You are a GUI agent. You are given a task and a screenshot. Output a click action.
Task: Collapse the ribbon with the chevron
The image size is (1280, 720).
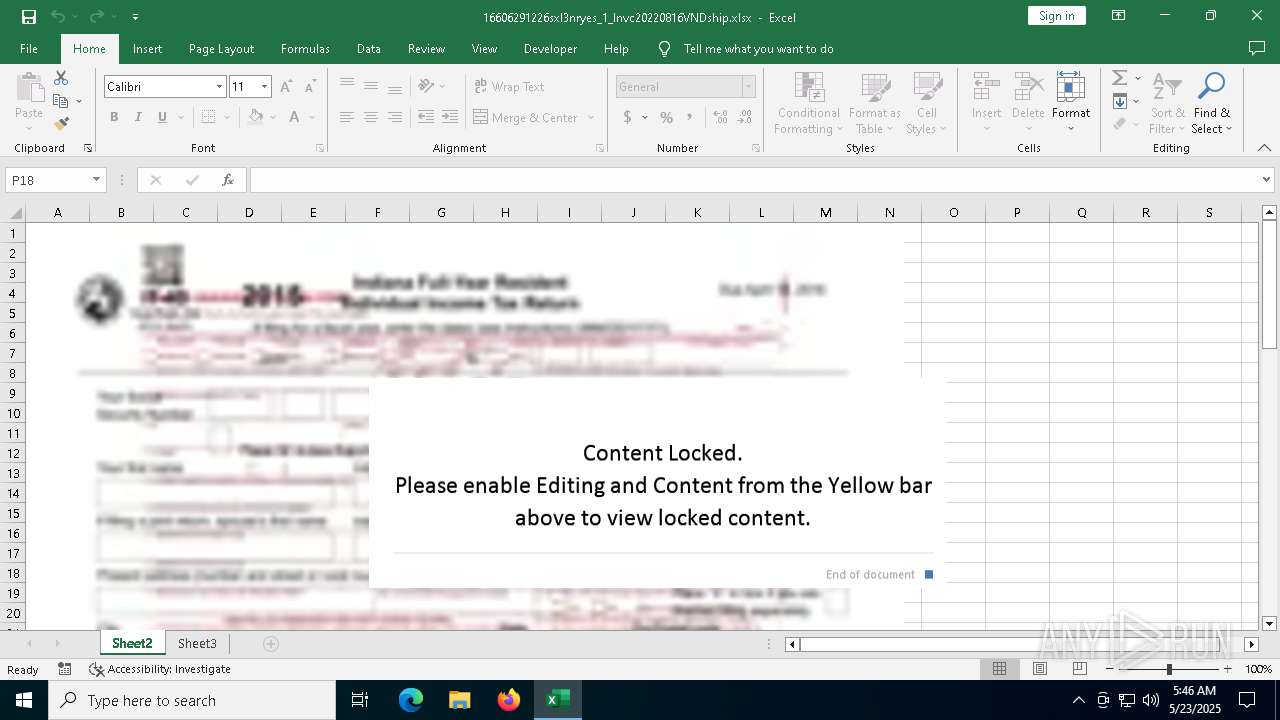(x=1263, y=148)
